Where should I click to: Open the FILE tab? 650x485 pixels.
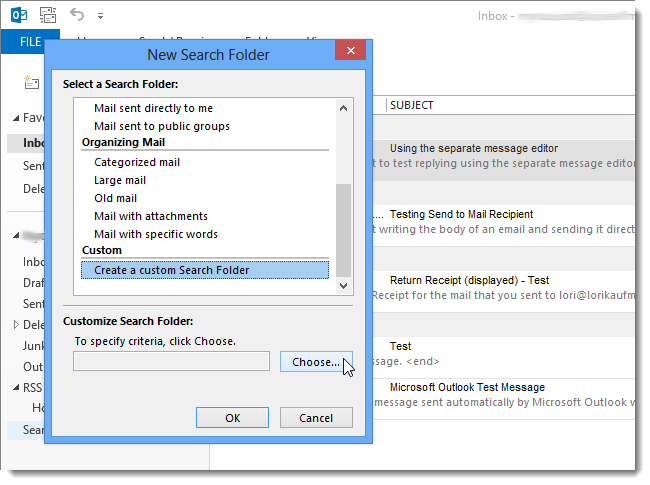[30, 42]
